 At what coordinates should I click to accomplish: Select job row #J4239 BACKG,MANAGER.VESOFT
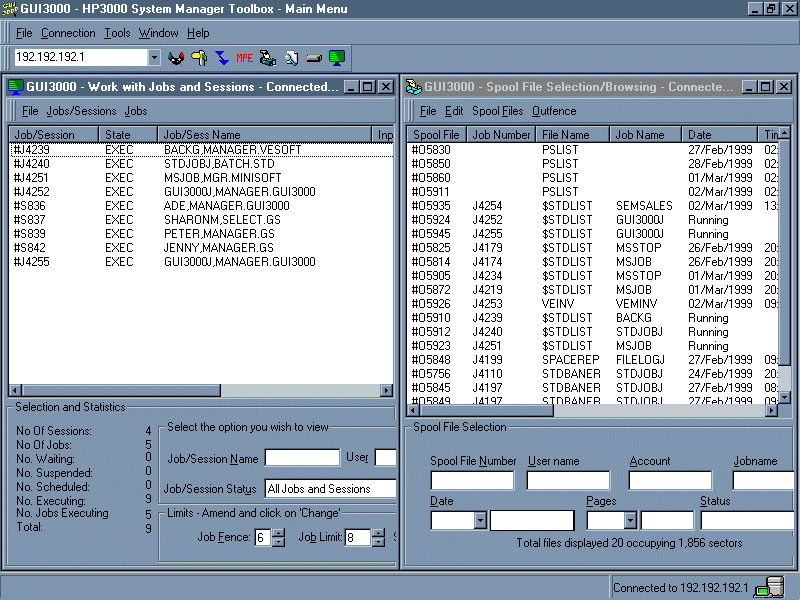click(200, 150)
